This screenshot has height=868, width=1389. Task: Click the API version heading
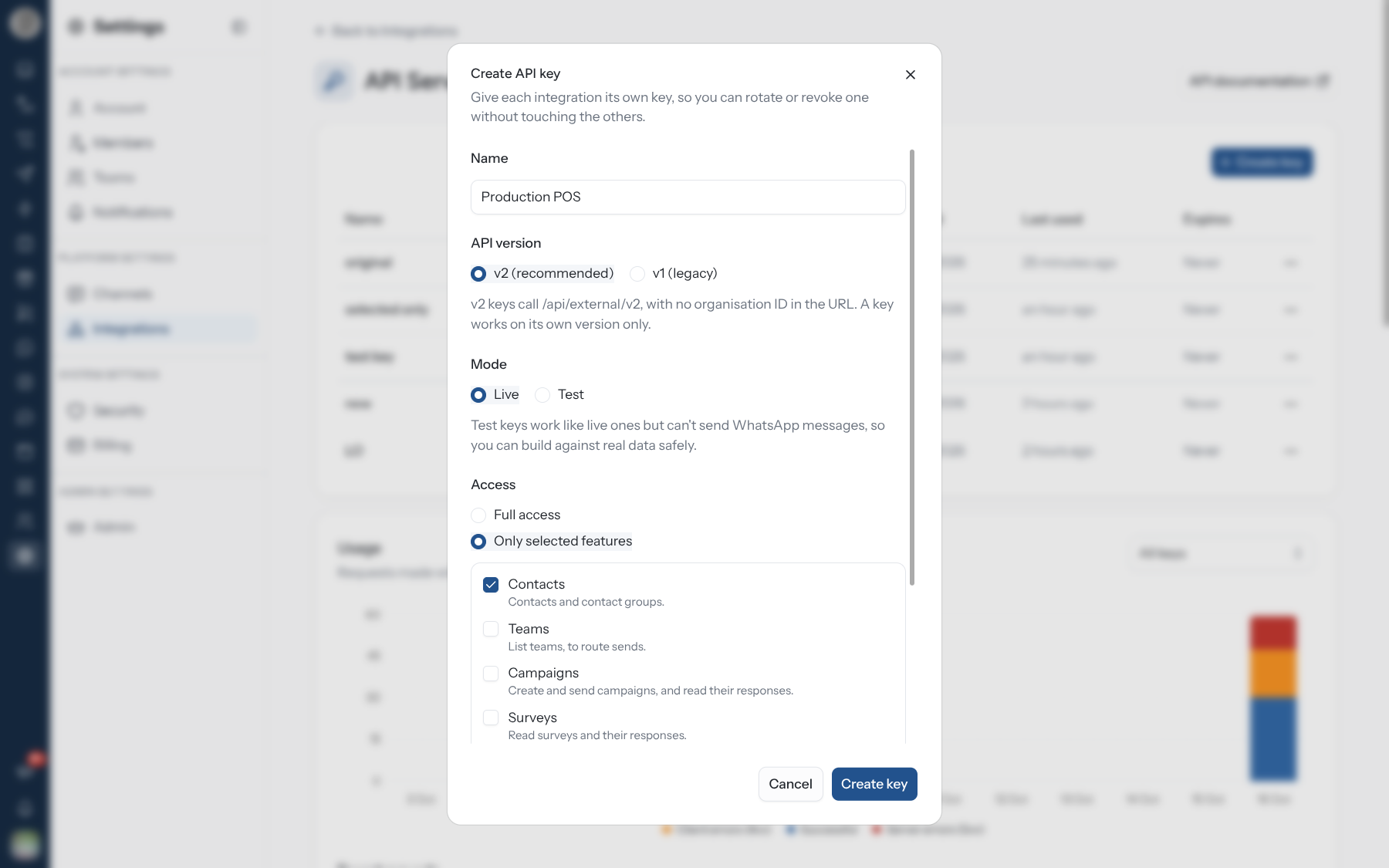pos(505,243)
